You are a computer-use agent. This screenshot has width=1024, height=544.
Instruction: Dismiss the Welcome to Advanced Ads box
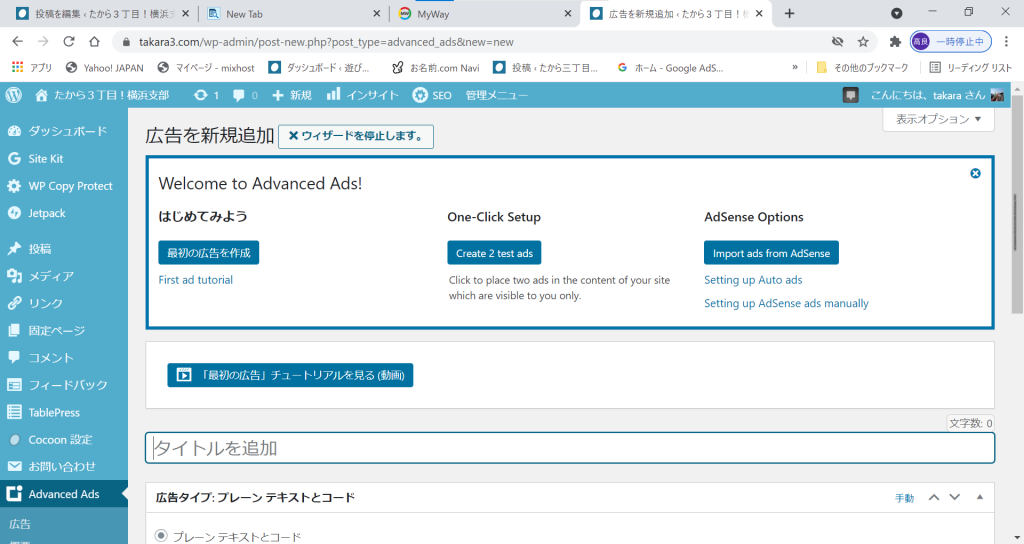coord(975,173)
